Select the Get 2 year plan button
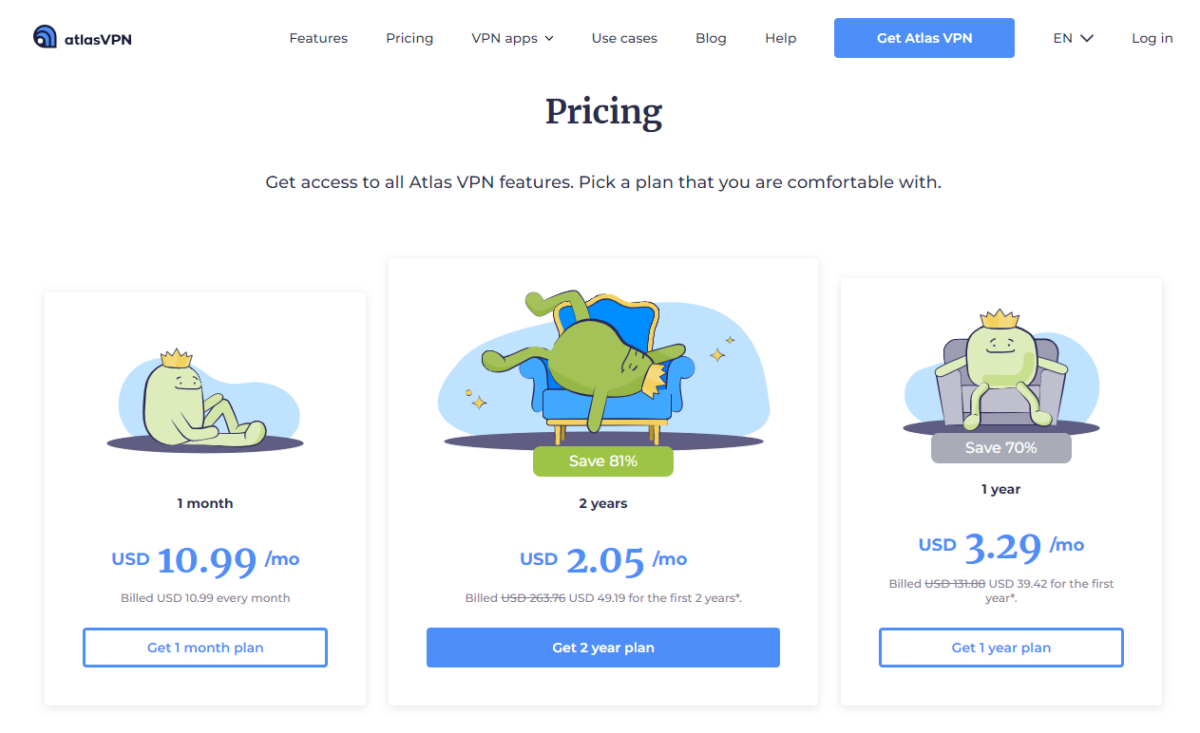The height and width of the screenshot is (733, 1200). (603, 647)
